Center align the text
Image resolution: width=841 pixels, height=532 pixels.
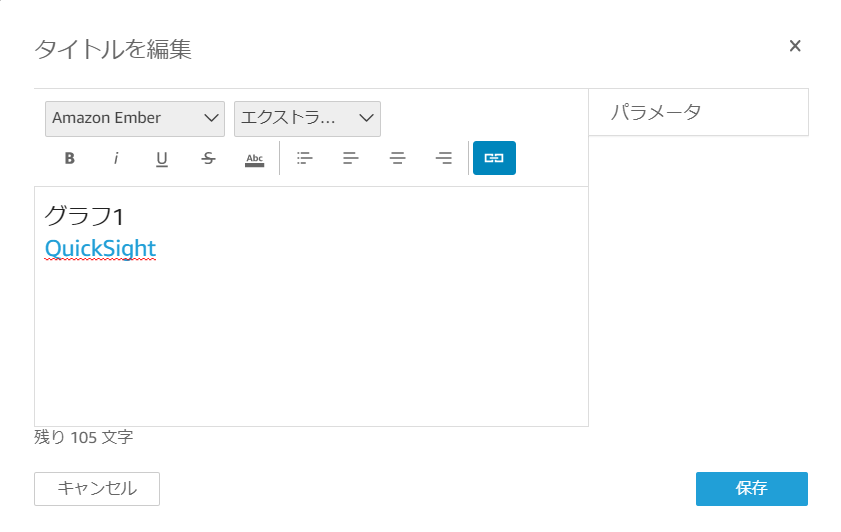pyautogui.click(x=397, y=158)
